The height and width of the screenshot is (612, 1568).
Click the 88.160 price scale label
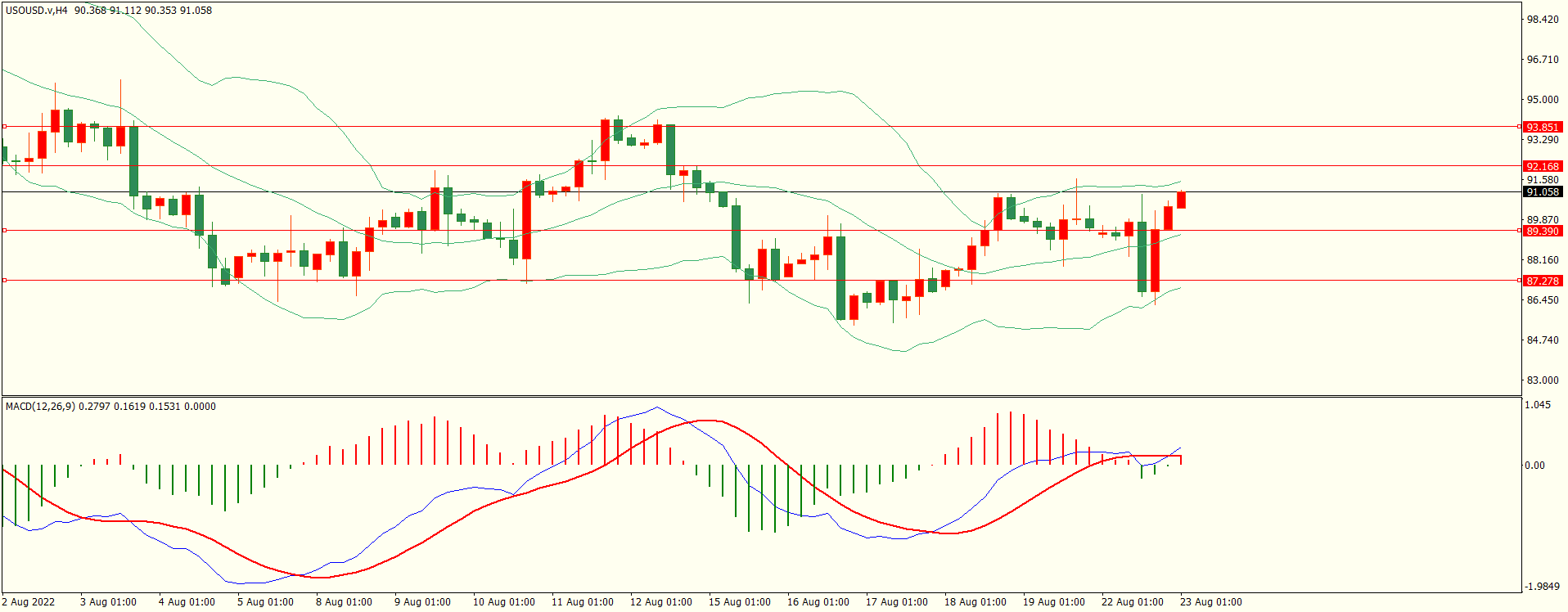click(1543, 260)
